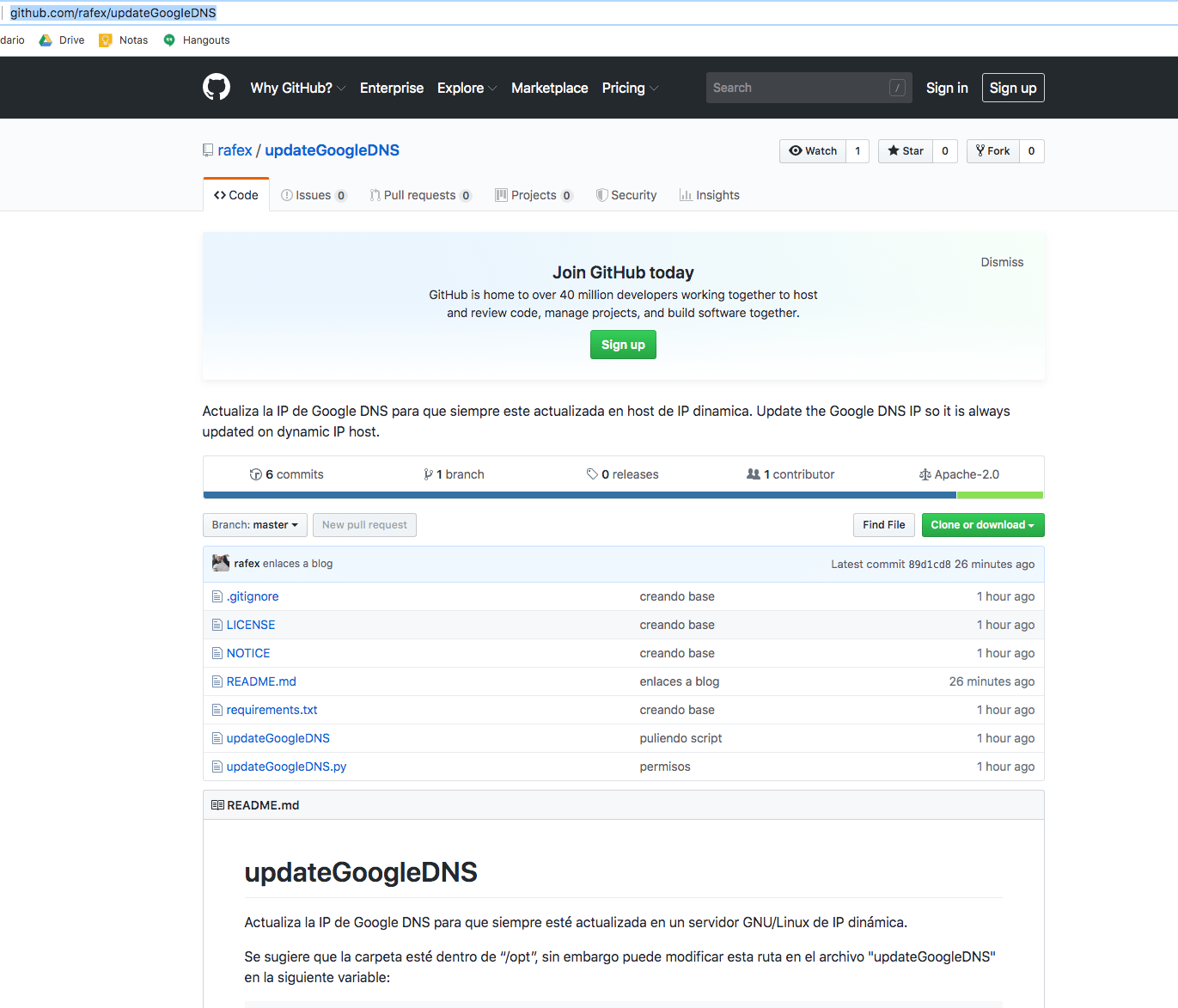
Task: Fork the repository using Fork button
Action: pos(993,151)
